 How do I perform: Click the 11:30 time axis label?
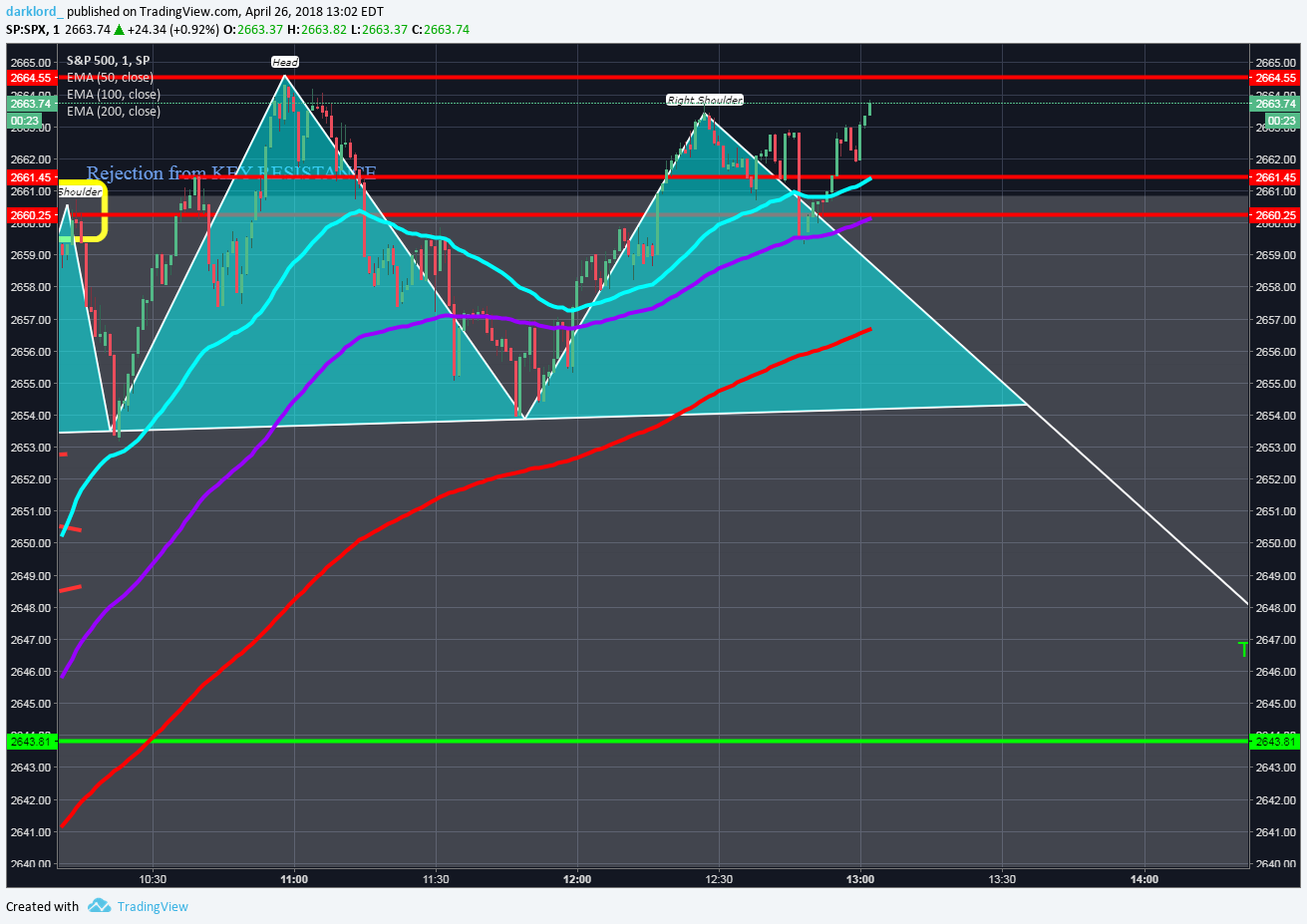point(436,879)
